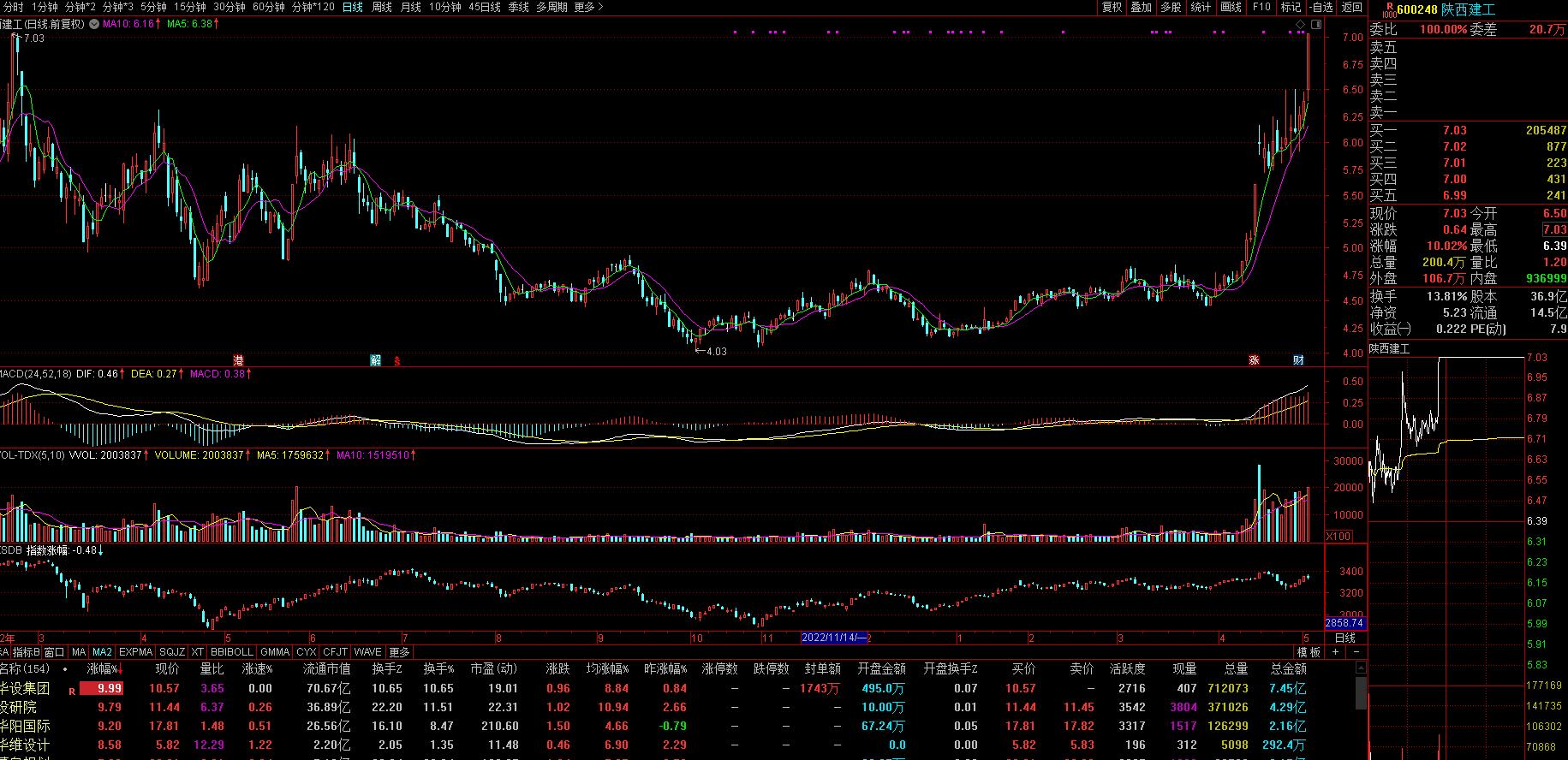Click the stock list vertical scrollbar
Image resolution: width=1568 pixels, height=760 pixels.
pos(1361,693)
